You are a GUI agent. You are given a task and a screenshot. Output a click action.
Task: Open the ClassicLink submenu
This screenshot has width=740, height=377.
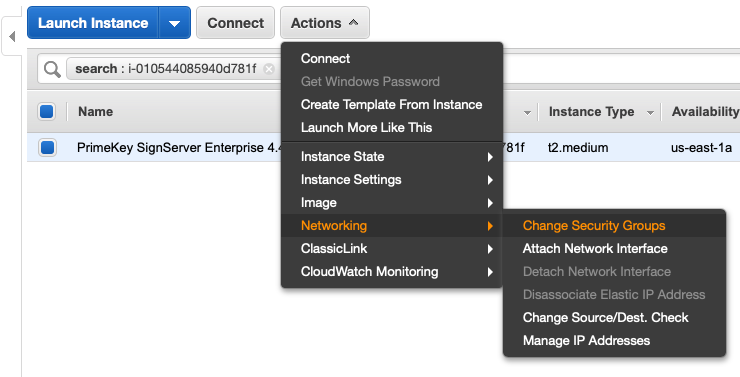pos(392,249)
